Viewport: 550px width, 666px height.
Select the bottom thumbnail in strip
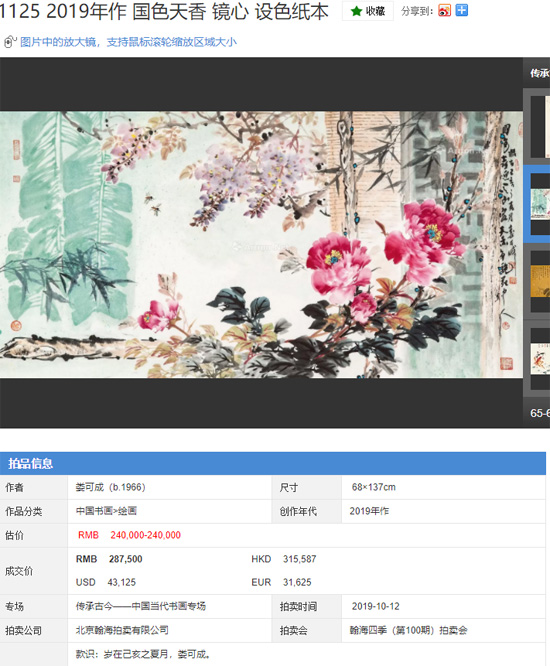tap(540, 358)
